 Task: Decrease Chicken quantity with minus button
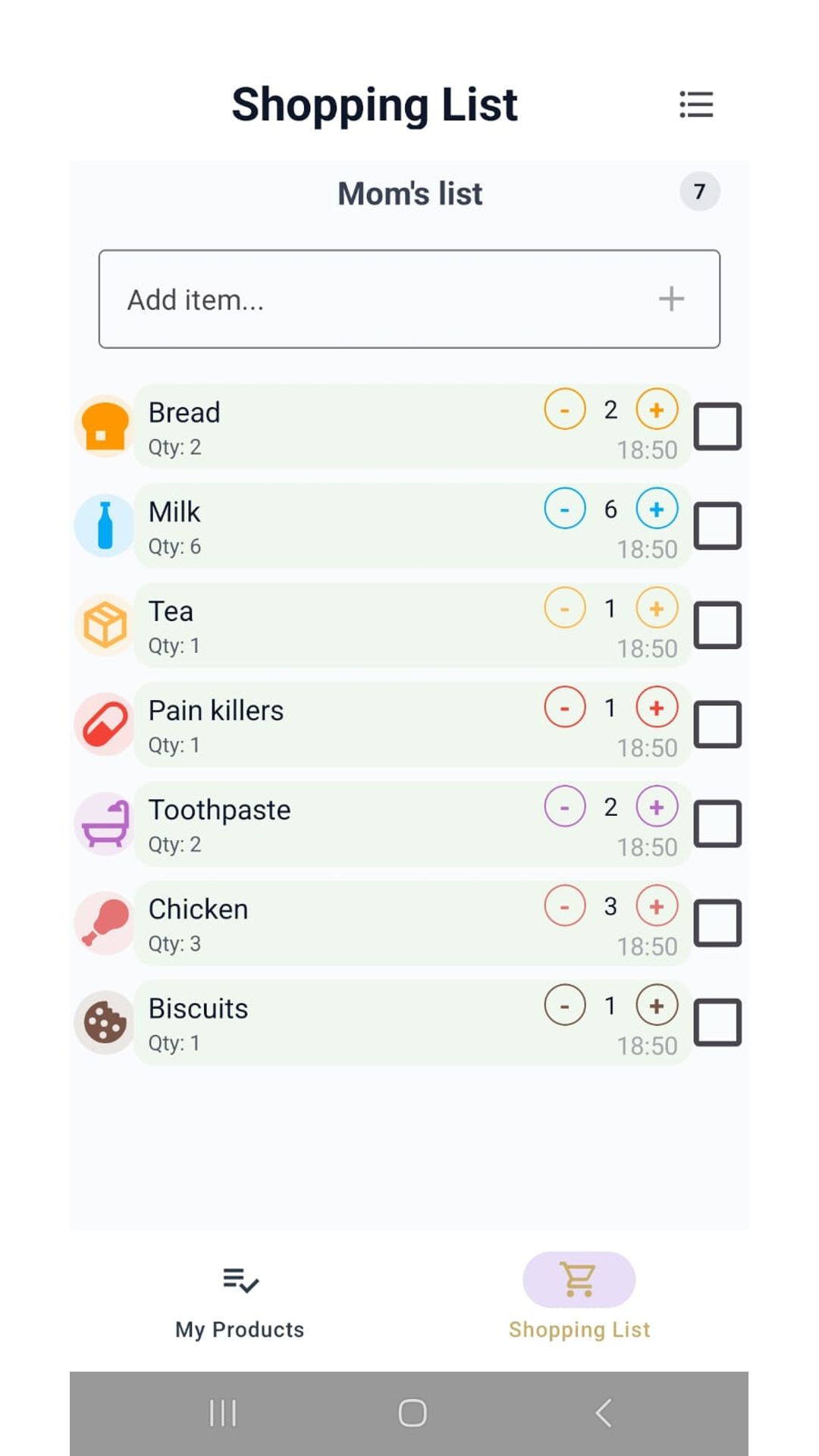565,906
